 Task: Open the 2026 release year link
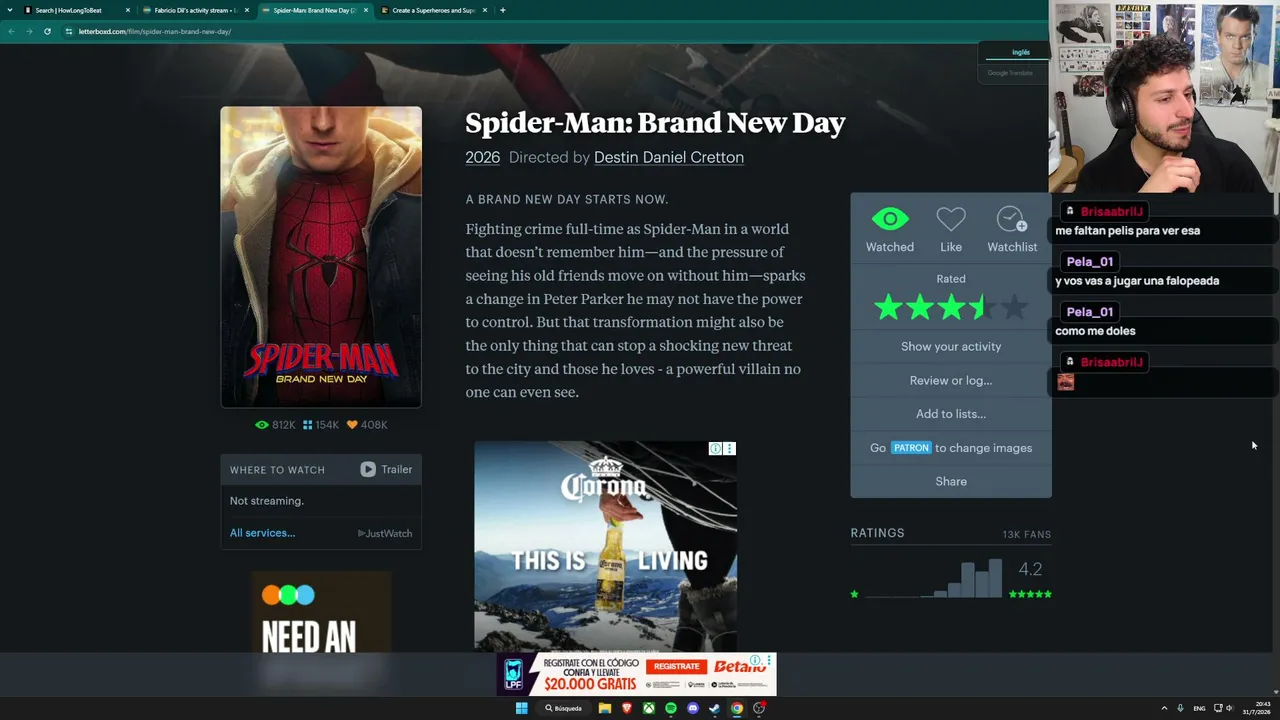point(482,157)
